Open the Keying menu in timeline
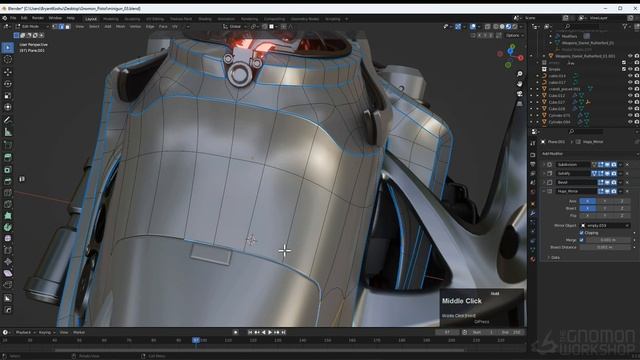This screenshot has height=360, width=640. pyautogui.click(x=47, y=333)
